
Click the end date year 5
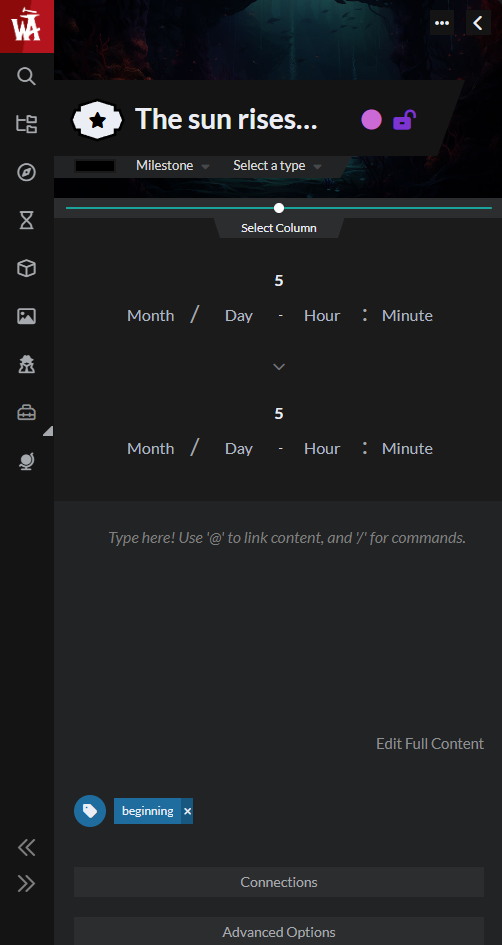(x=278, y=413)
